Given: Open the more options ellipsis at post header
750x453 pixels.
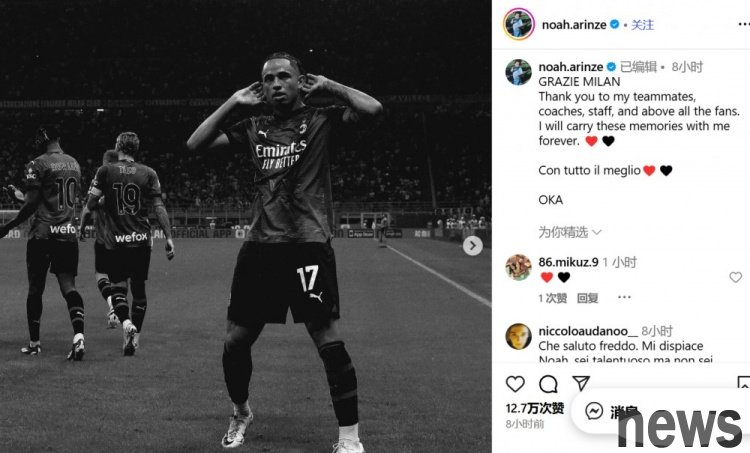Looking at the screenshot, I should [744, 24].
